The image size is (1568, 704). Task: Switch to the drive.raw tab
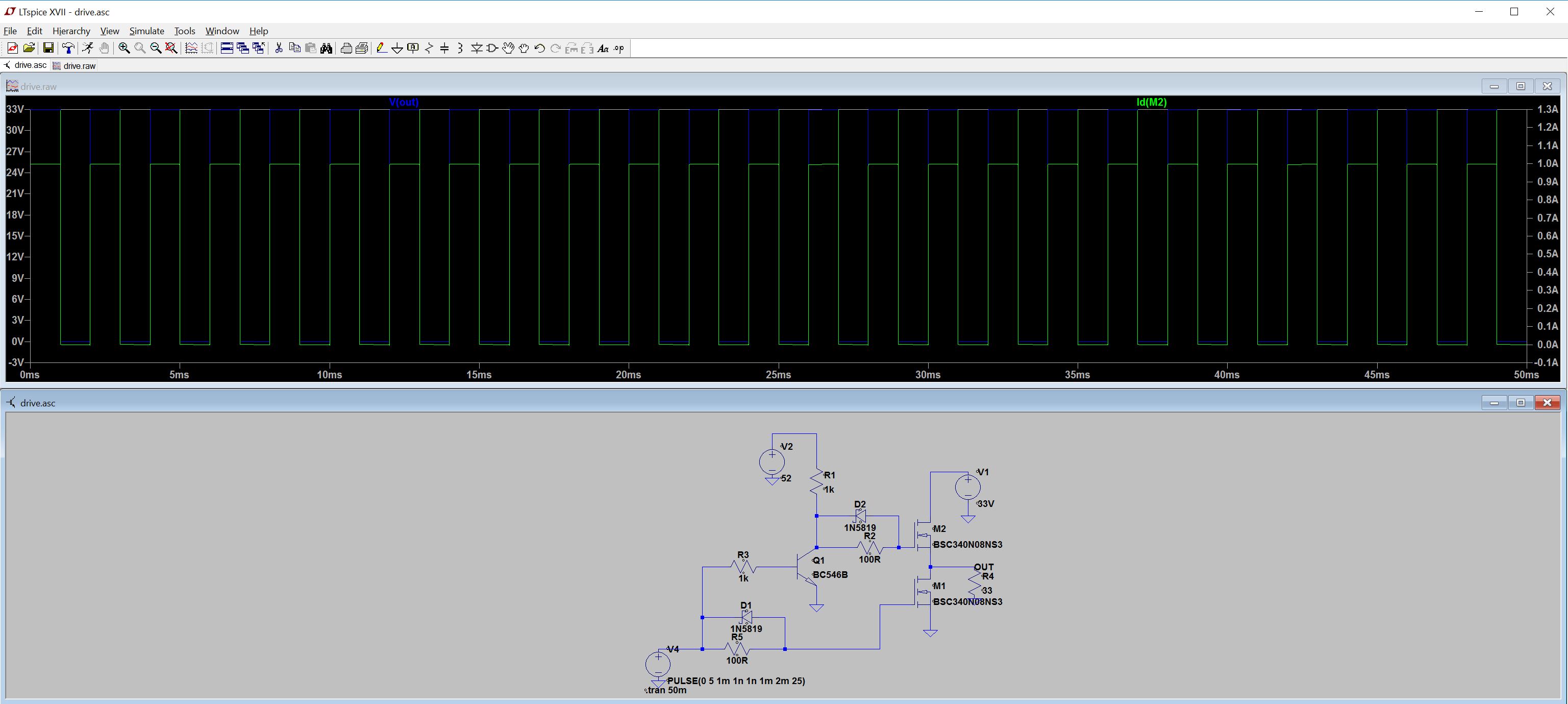[74, 66]
